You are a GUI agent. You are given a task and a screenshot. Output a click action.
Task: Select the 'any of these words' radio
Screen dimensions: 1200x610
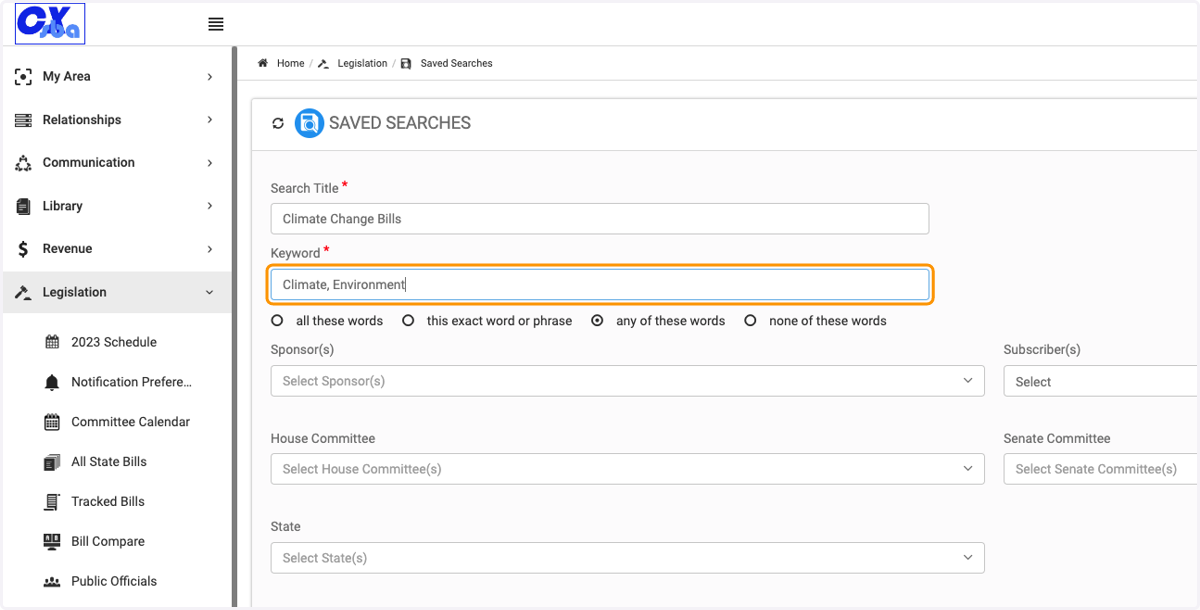[x=597, y=321]
